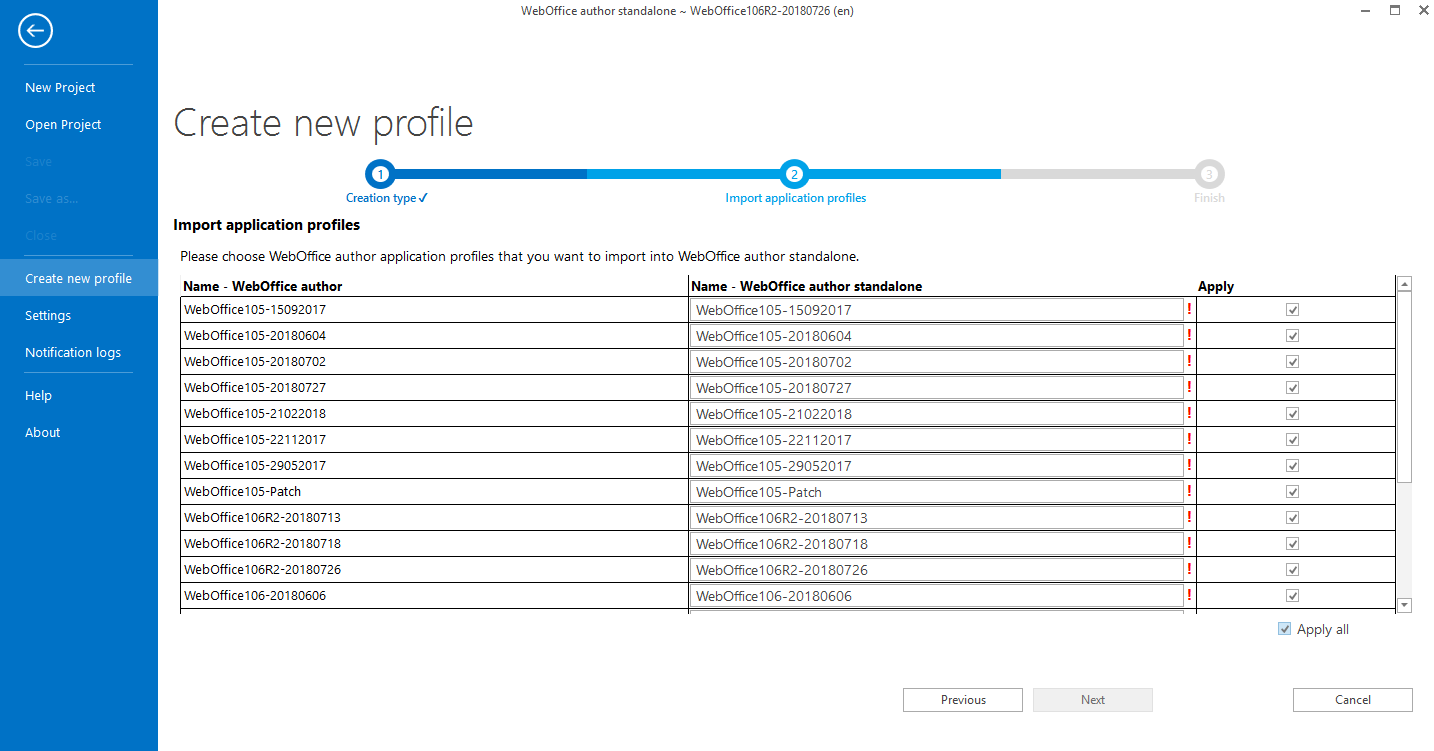The width and height of the screenshot is (1434, 751).
Task: Open Notification logs in the sidebar
Action: pos(73,352)
